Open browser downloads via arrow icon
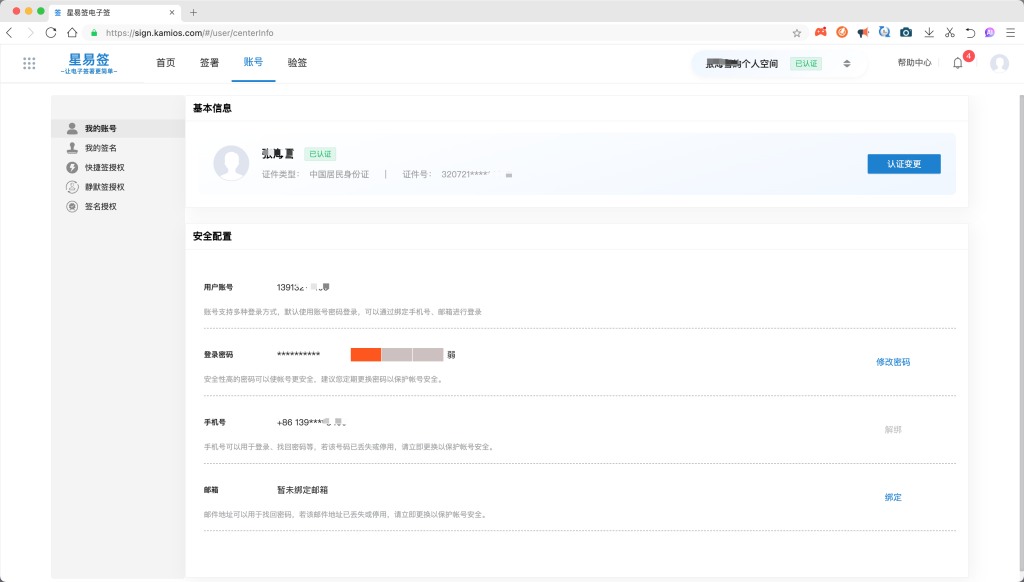Viewport: 1024px width, 582px height. point(929,33)
